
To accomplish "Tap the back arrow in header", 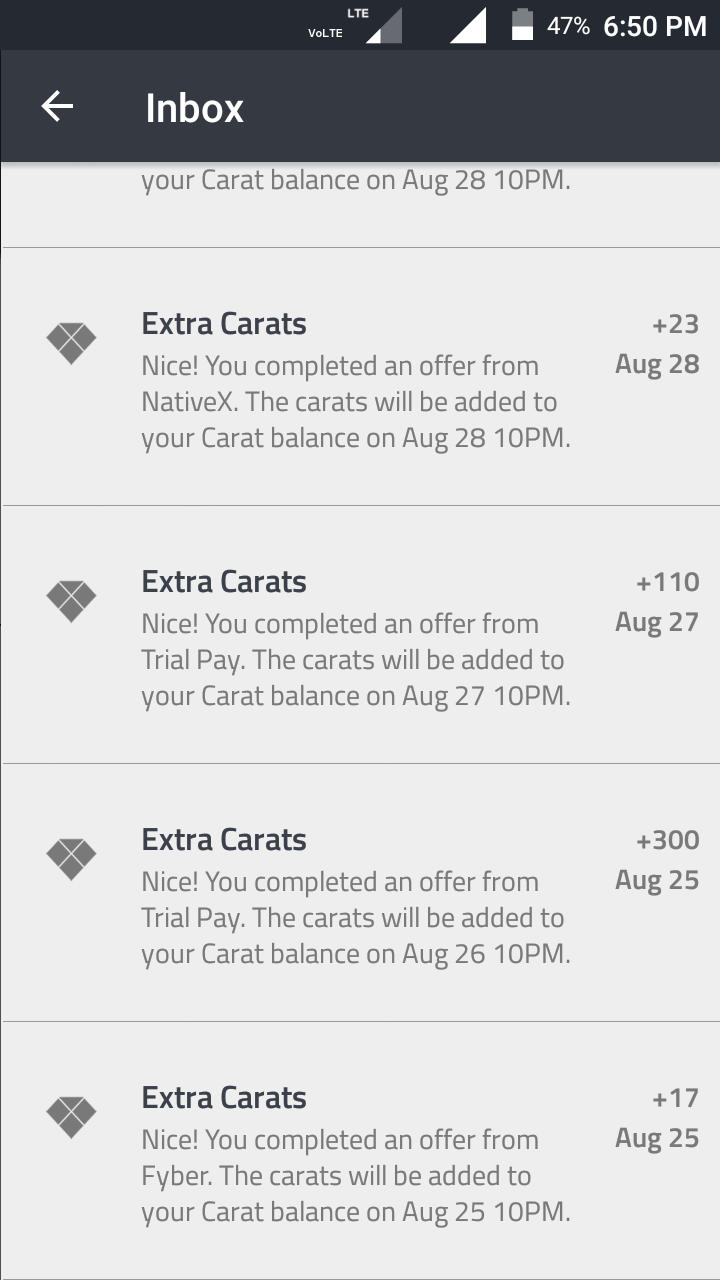I will tap(57, 106).
